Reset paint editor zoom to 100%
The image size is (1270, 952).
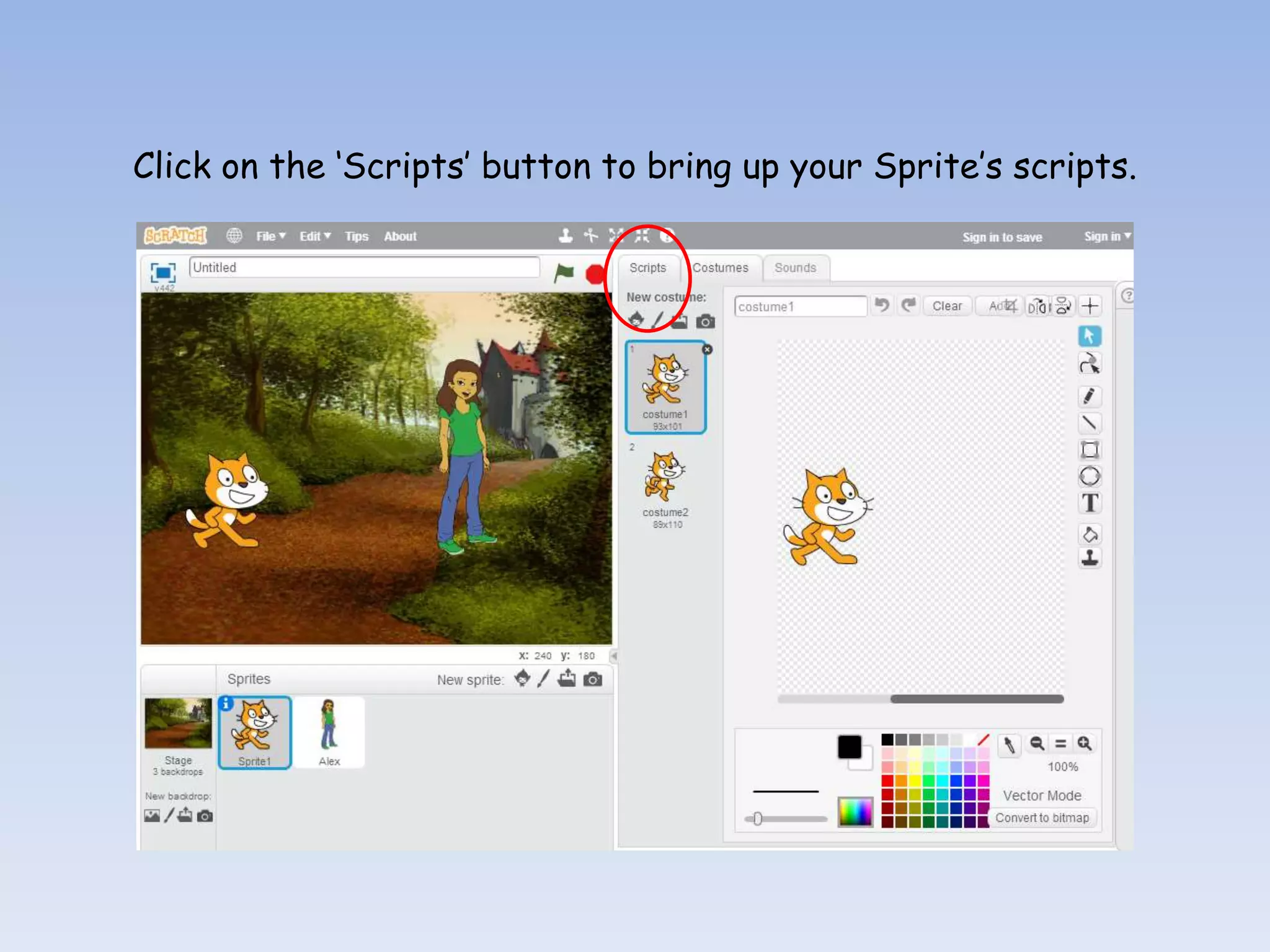pos(1060,743)
